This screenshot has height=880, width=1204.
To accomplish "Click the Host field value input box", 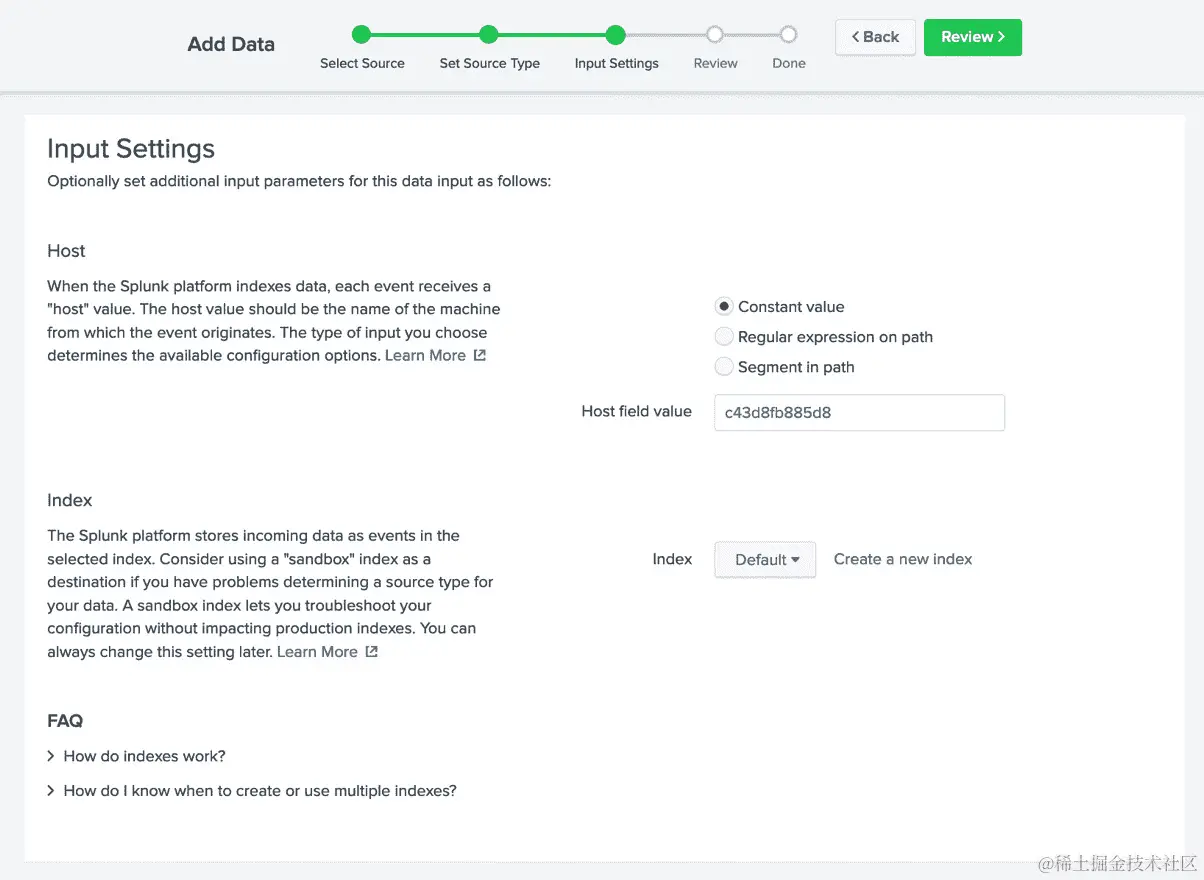I will pos(859,412).
